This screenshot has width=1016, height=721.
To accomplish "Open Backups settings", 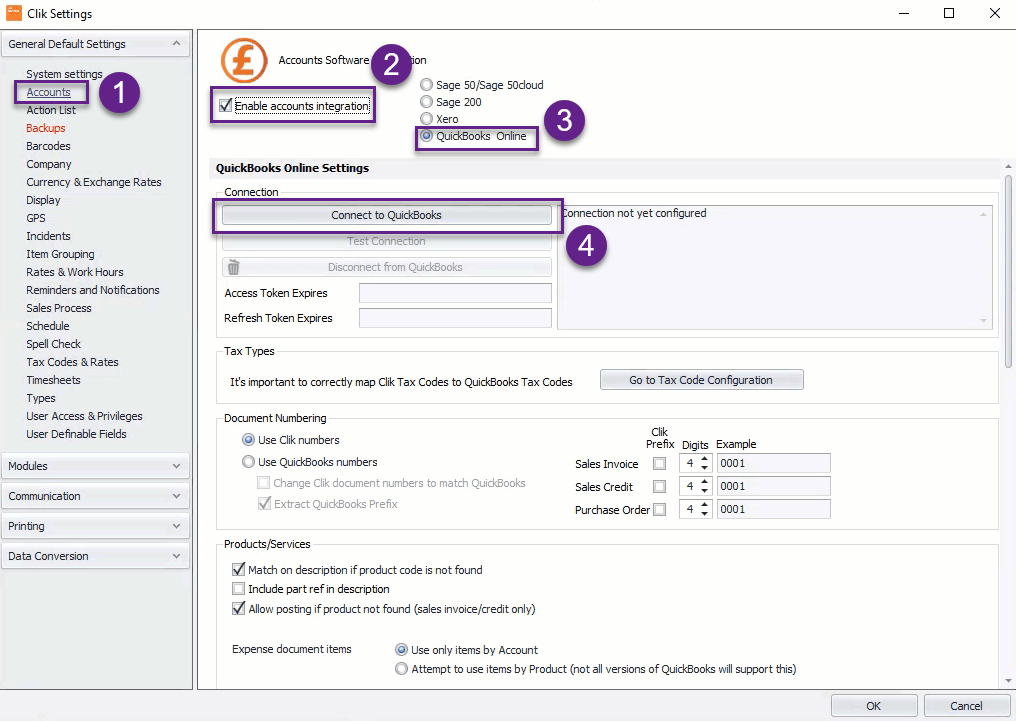I will tap(46, 128).
